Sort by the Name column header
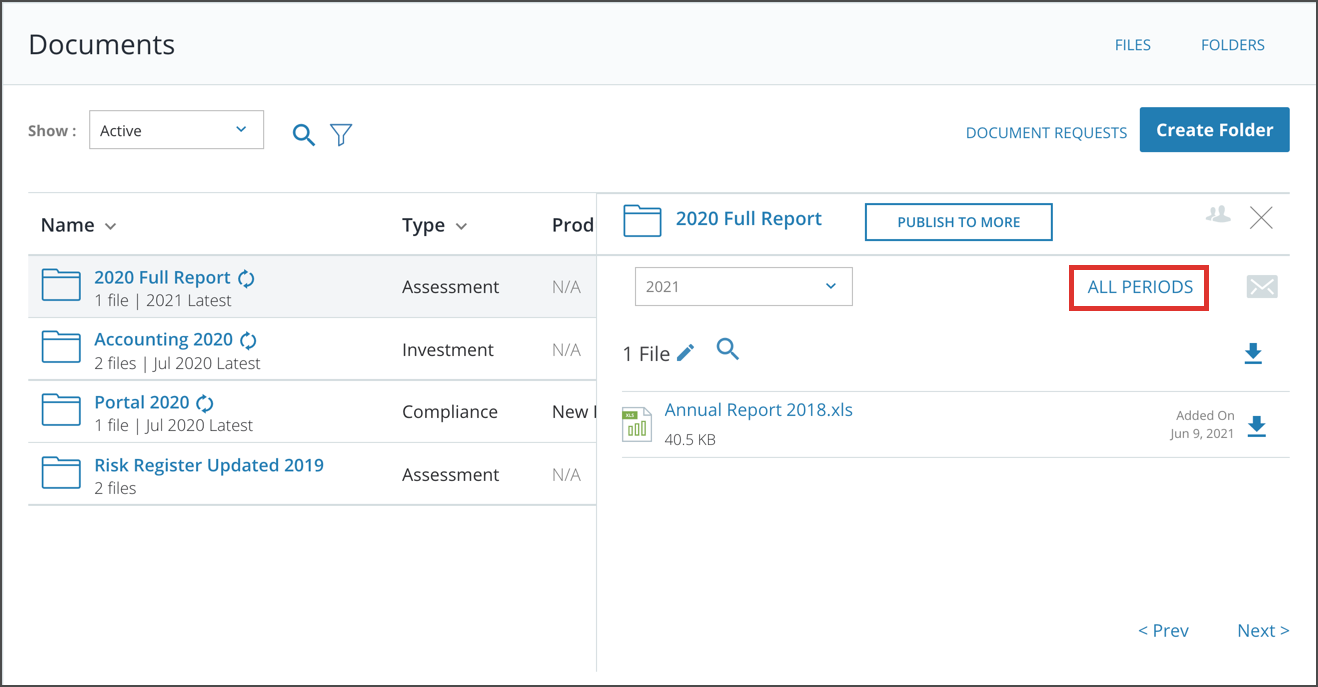The height and width of the screenshot is (687, 1318). point(78,225)
